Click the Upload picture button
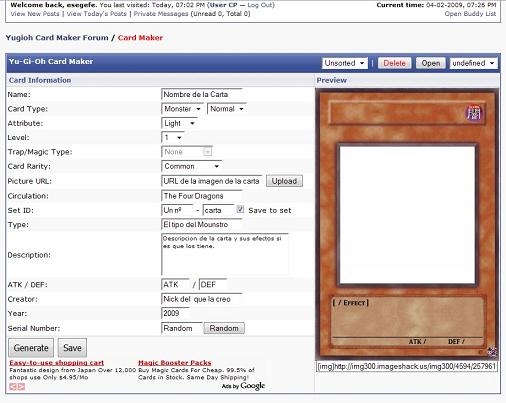The image size is (506, 403). [284, 181]
